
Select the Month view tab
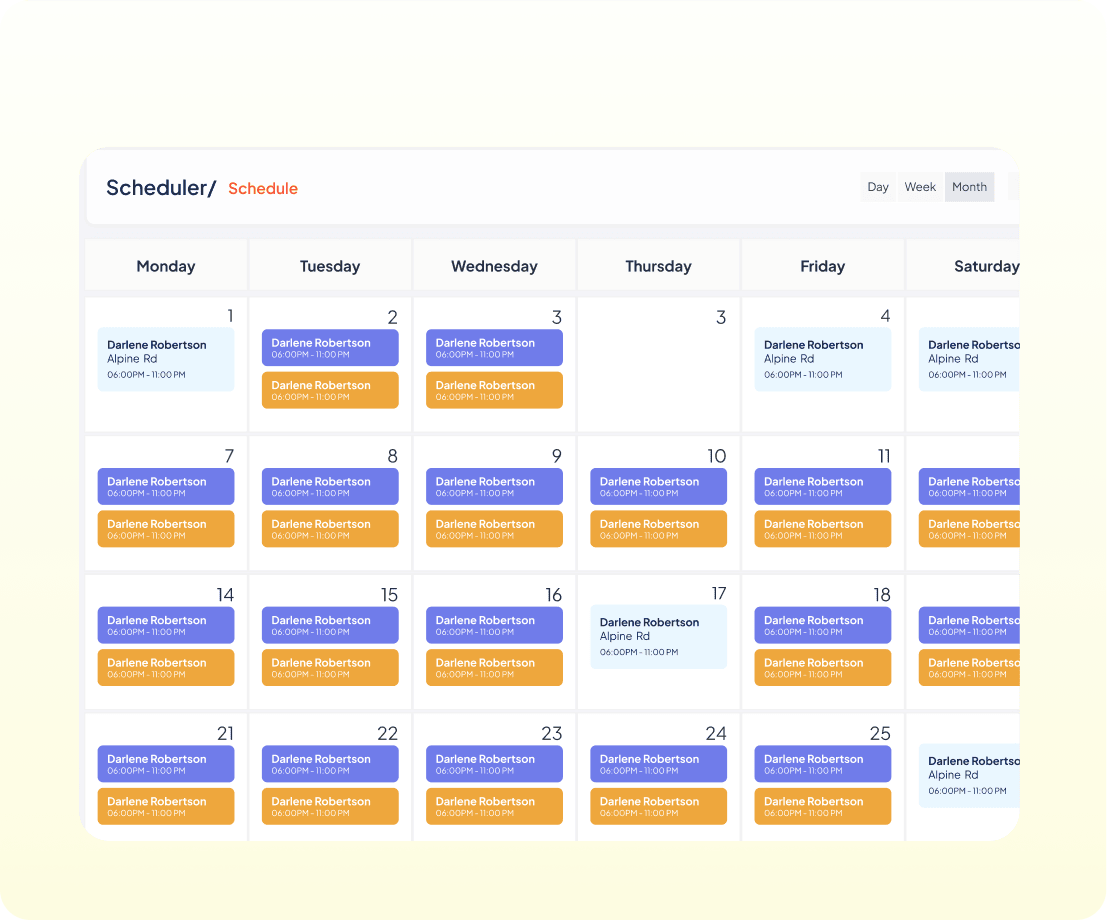coord(969,187)
